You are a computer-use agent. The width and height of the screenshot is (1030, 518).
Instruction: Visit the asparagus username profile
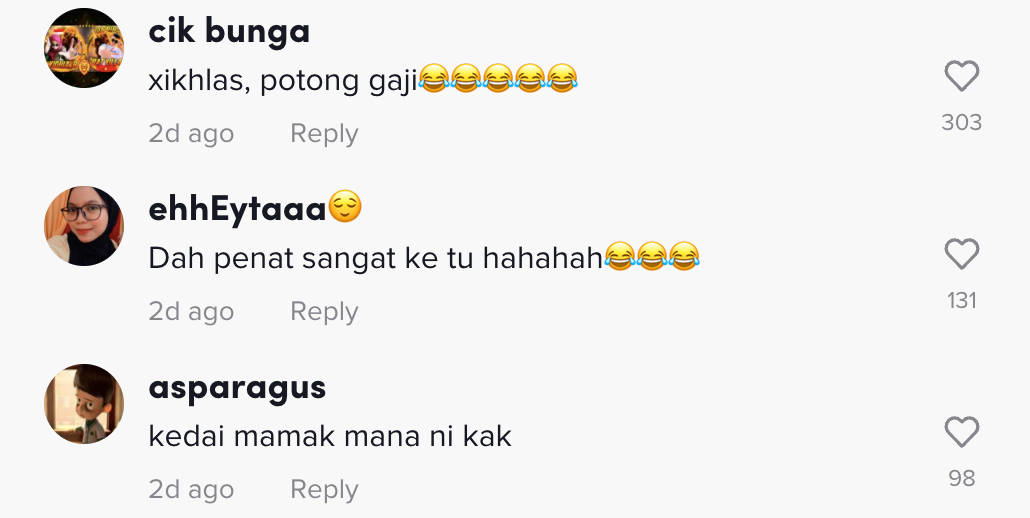237,387
